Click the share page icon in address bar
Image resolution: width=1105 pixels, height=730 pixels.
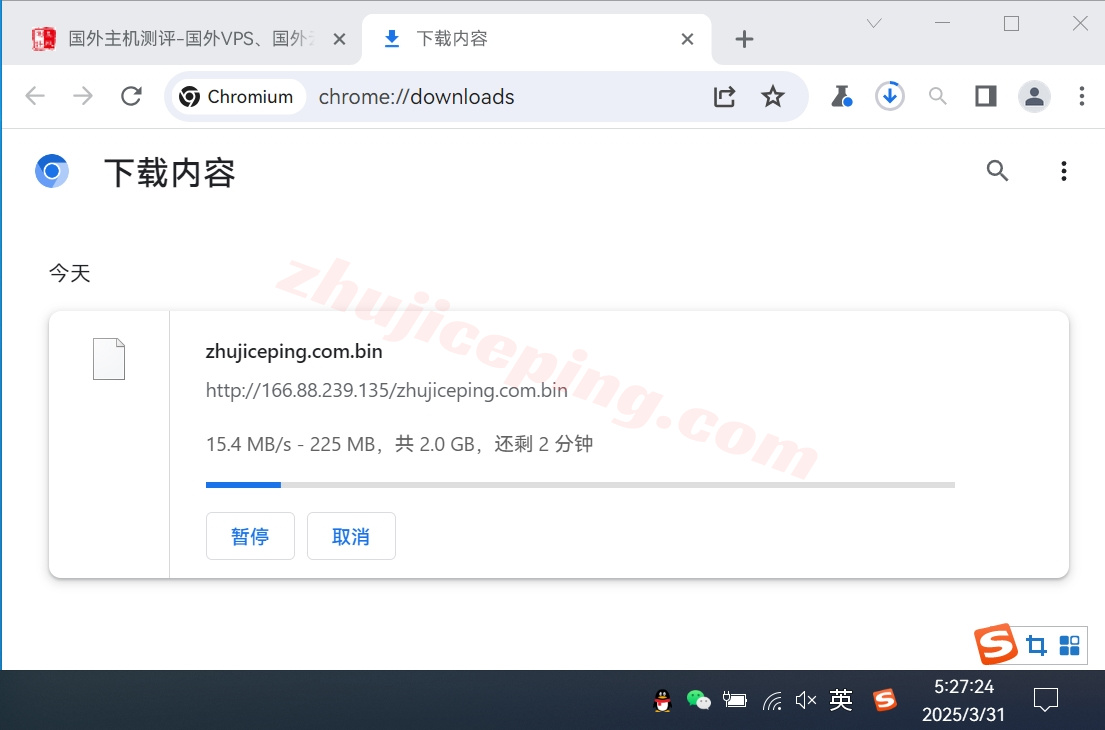point(724,97)
